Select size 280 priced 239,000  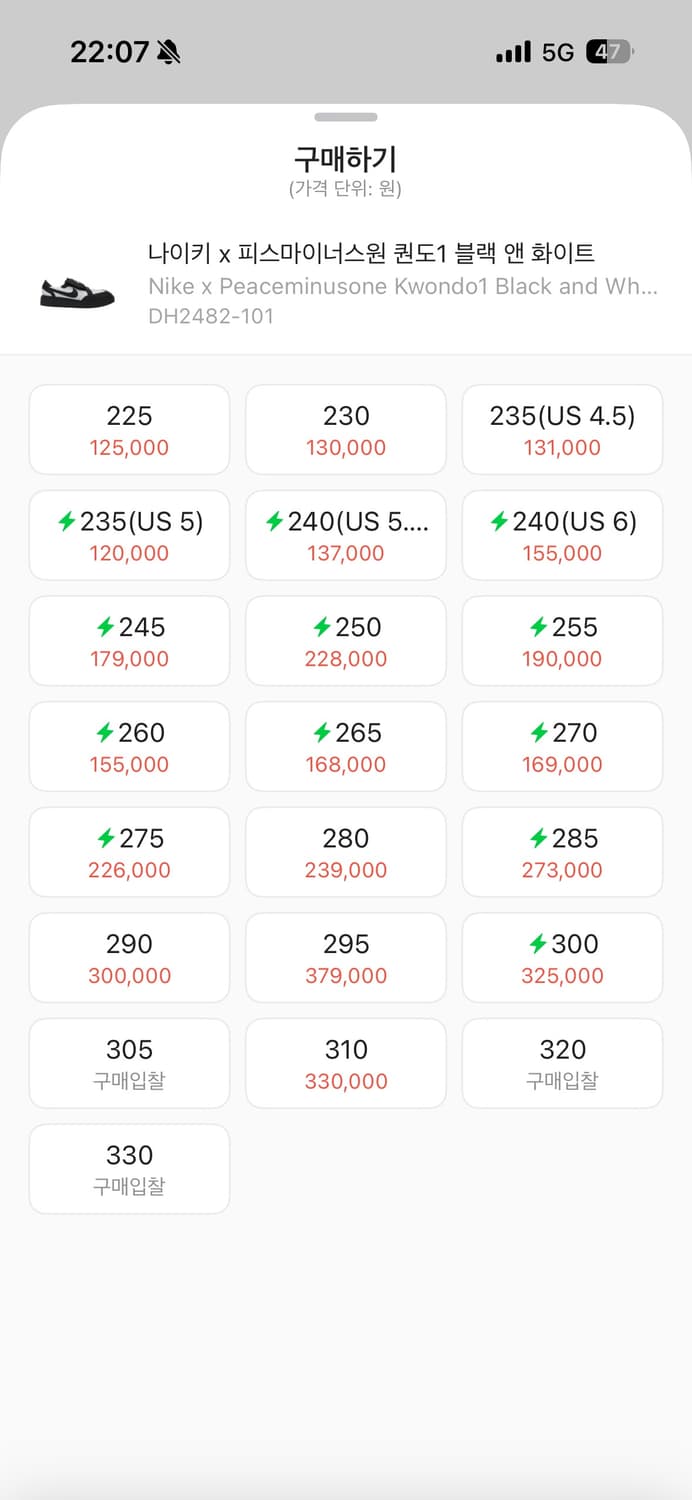[x=345, y=852]
